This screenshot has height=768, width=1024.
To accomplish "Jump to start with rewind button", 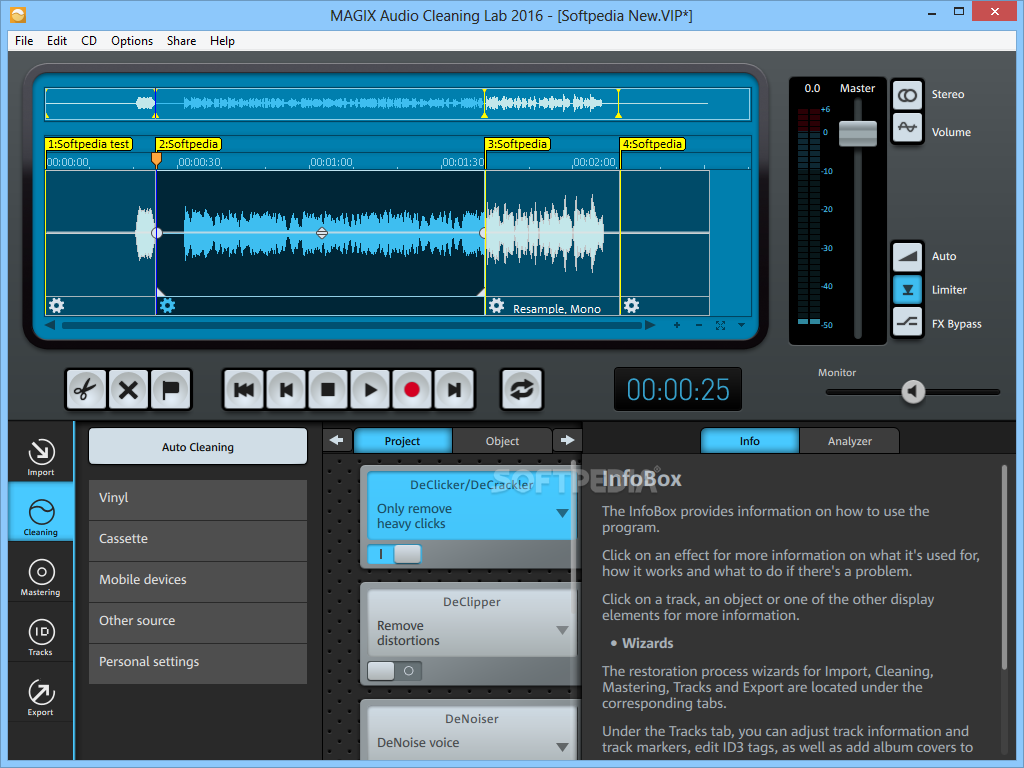I will click(x=244, y=390).
